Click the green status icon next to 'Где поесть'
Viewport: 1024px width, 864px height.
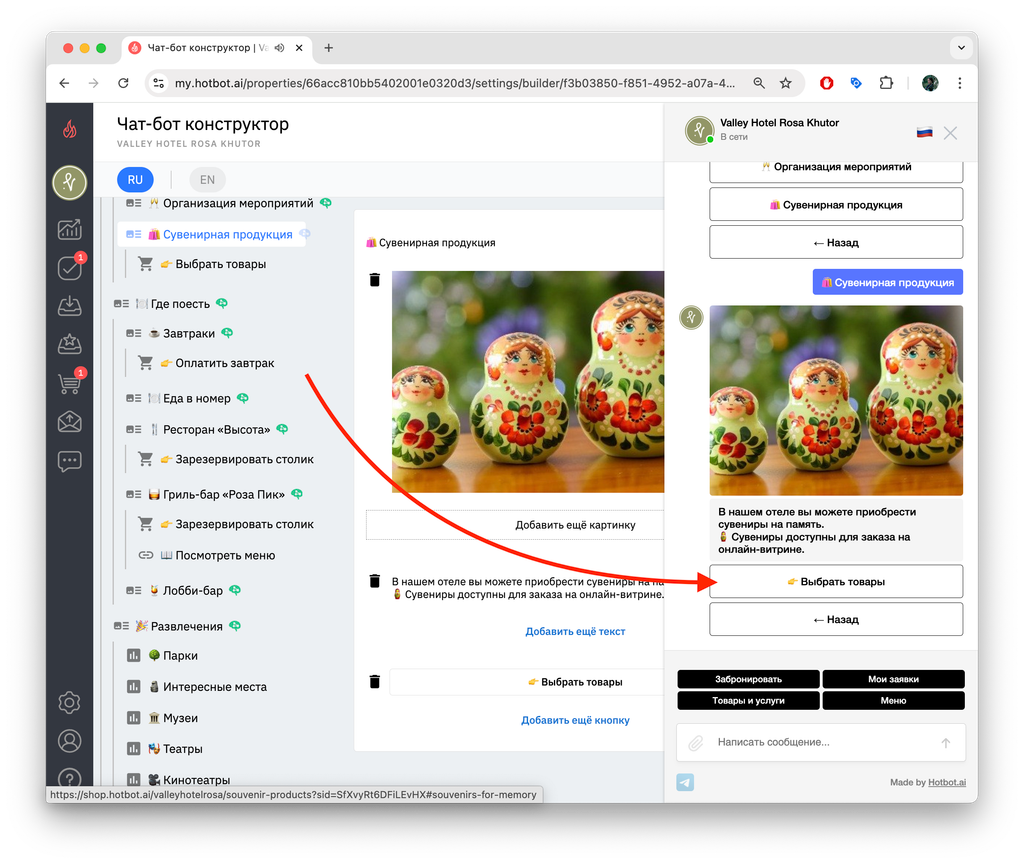pyautogui.click(x=222, y=303)
